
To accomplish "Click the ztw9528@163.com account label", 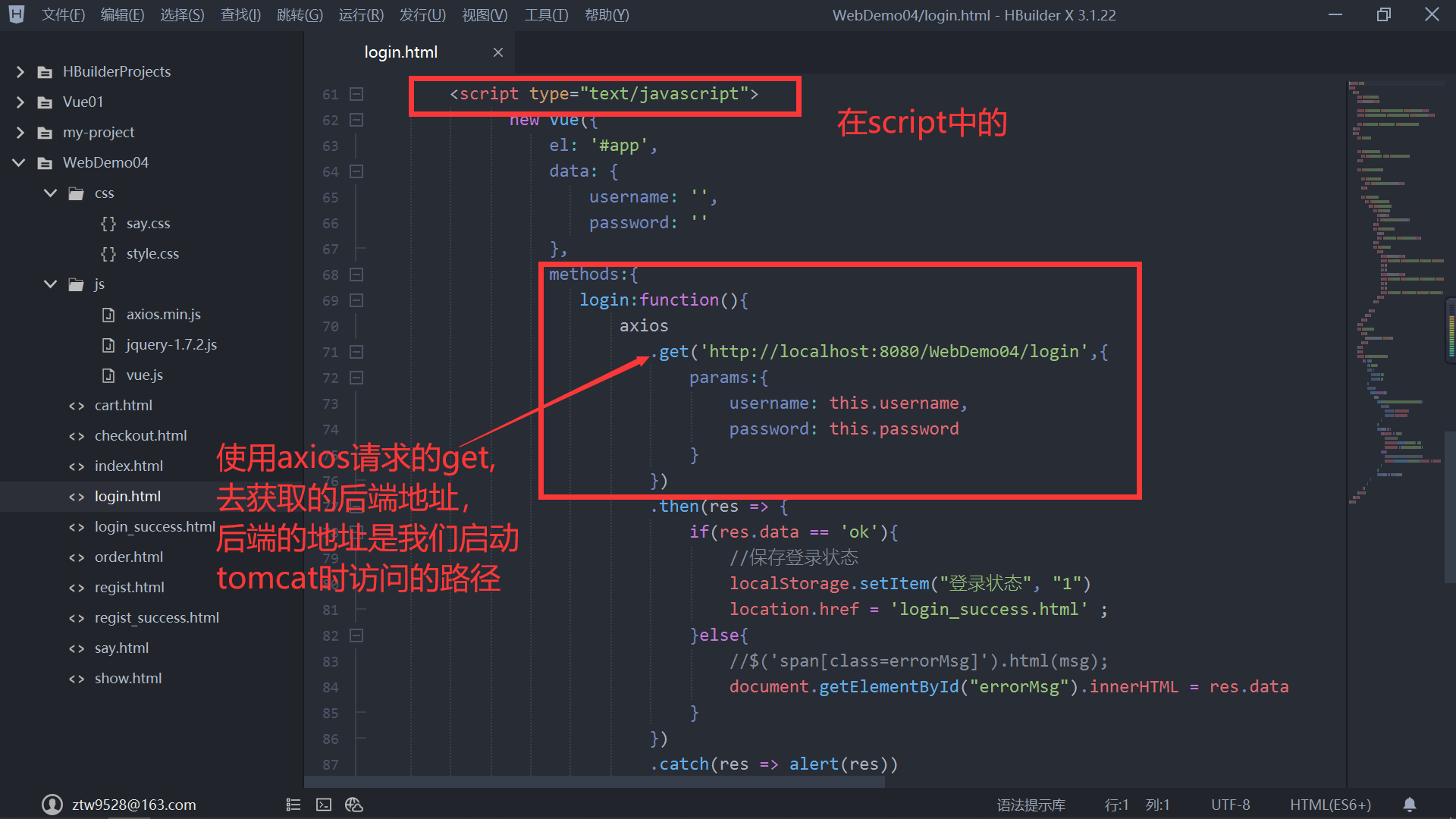I will point(133,805).
